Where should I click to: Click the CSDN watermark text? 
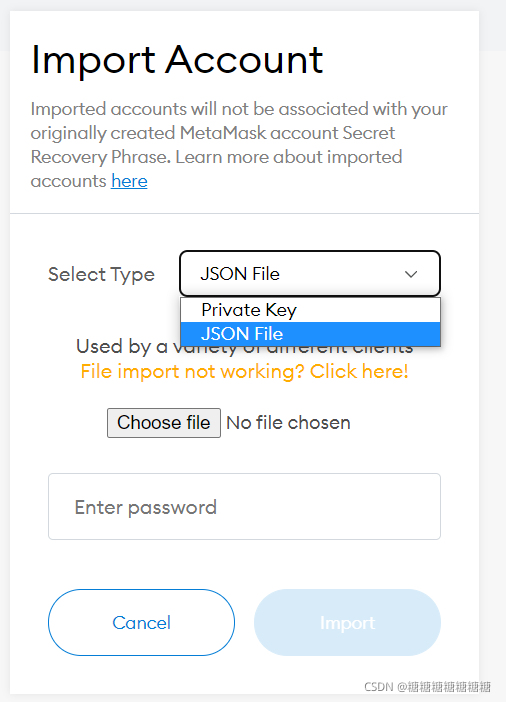click(x=427, y=686)
